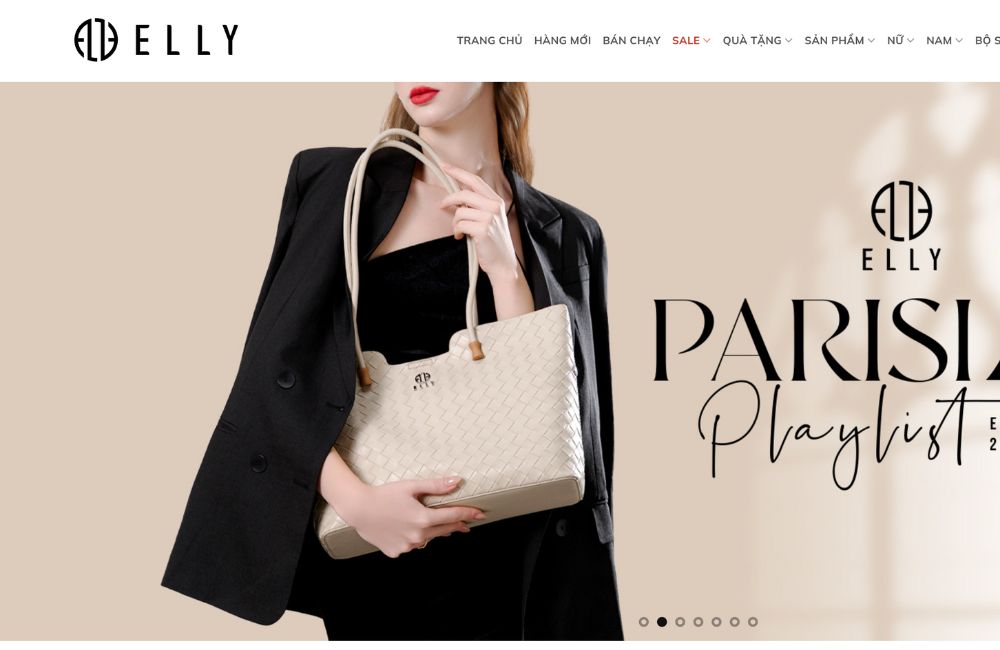This screenshot has width=1000, height=650.
Task: Select the third carousel dot
Action: (x=680, y=622)
